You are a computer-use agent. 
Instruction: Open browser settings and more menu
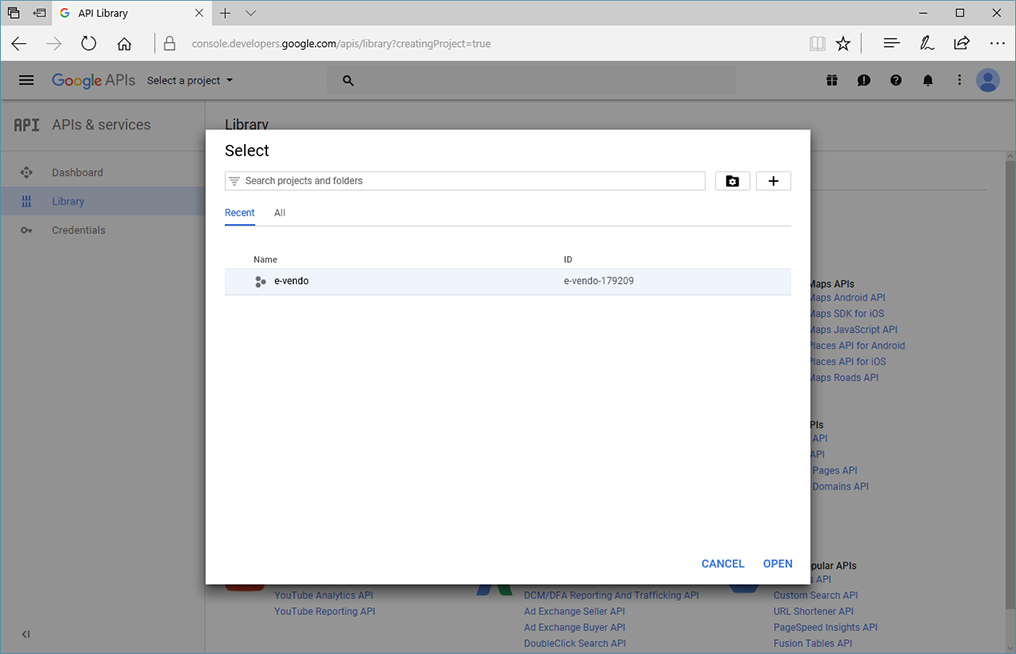997,43
